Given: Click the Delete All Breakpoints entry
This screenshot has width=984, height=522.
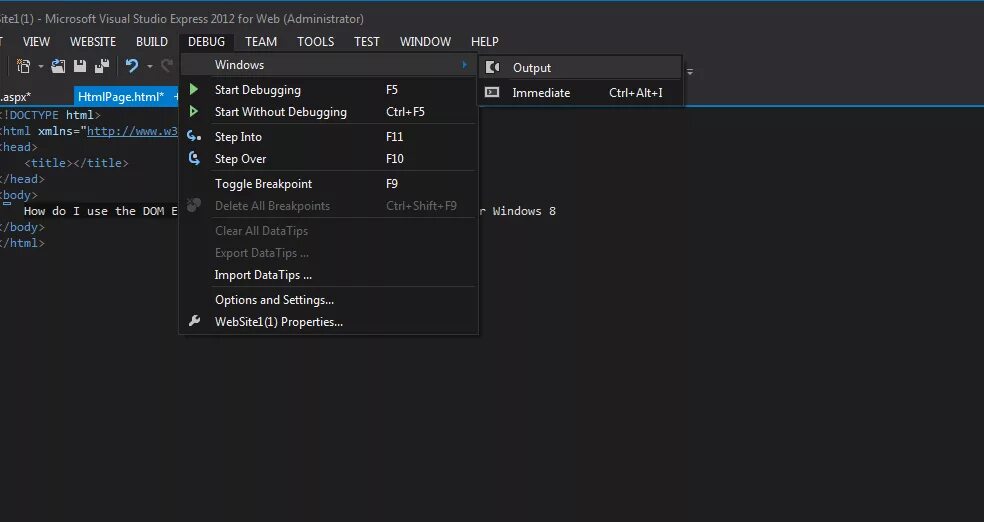Looking at the screenshot, I should click(328, 206).
